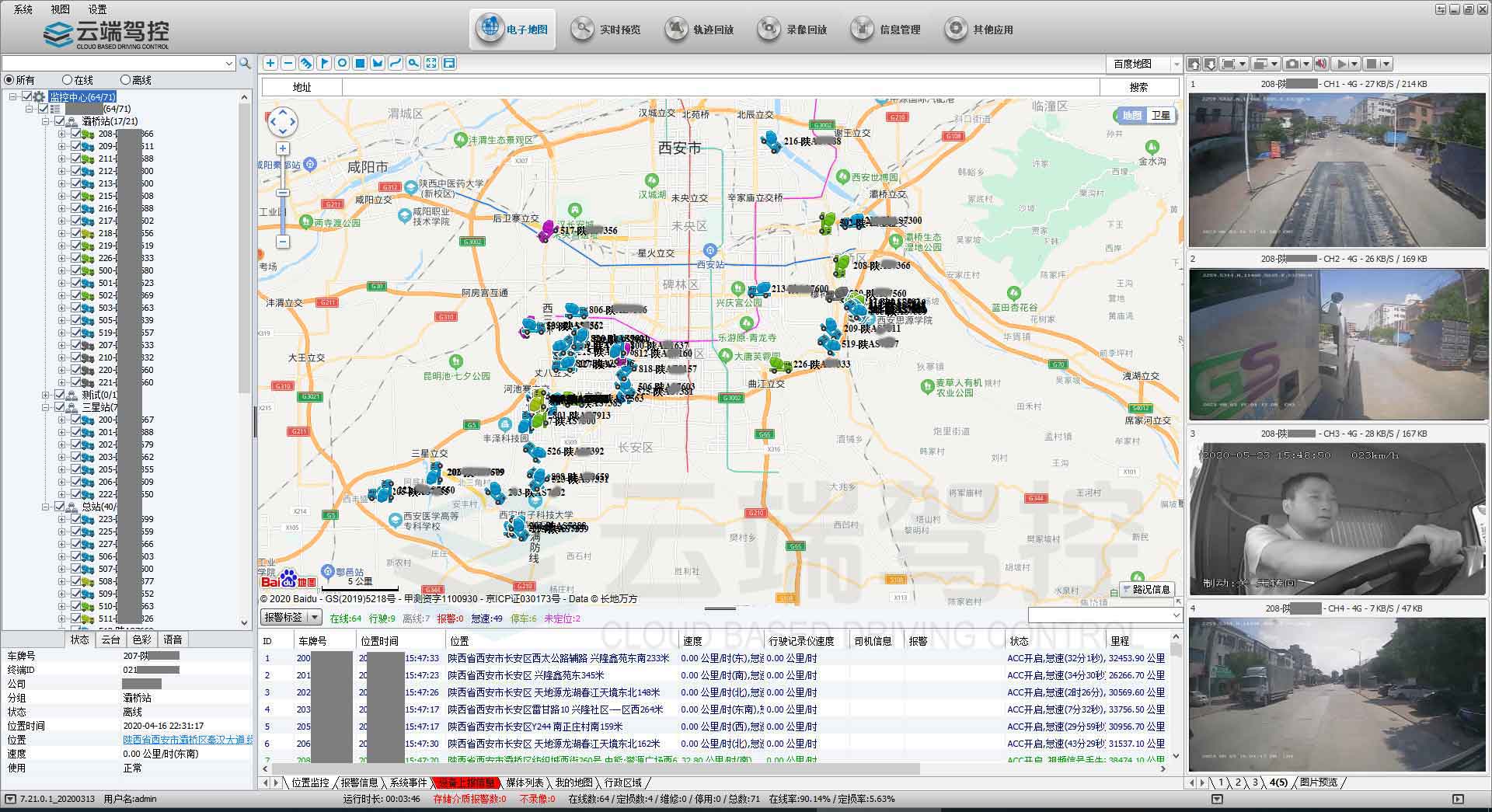Click the video full-screen frame icon

coord(1229,64)
